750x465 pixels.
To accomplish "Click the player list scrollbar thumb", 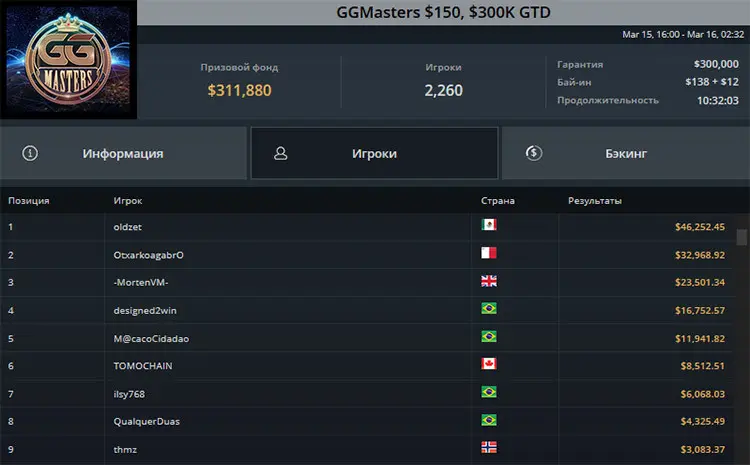I will tap(742, 237).
